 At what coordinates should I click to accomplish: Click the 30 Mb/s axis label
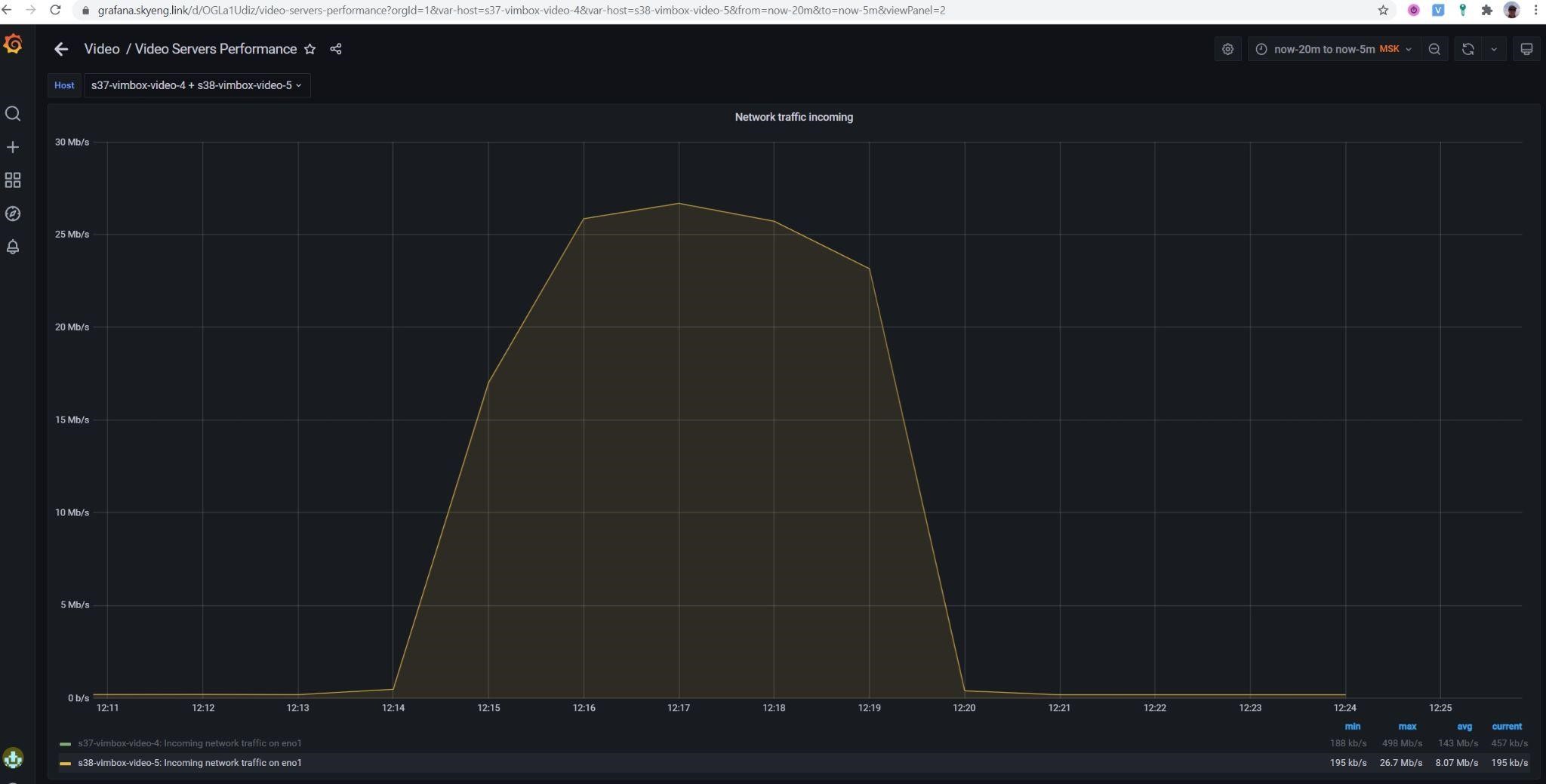tap(72, 142)
